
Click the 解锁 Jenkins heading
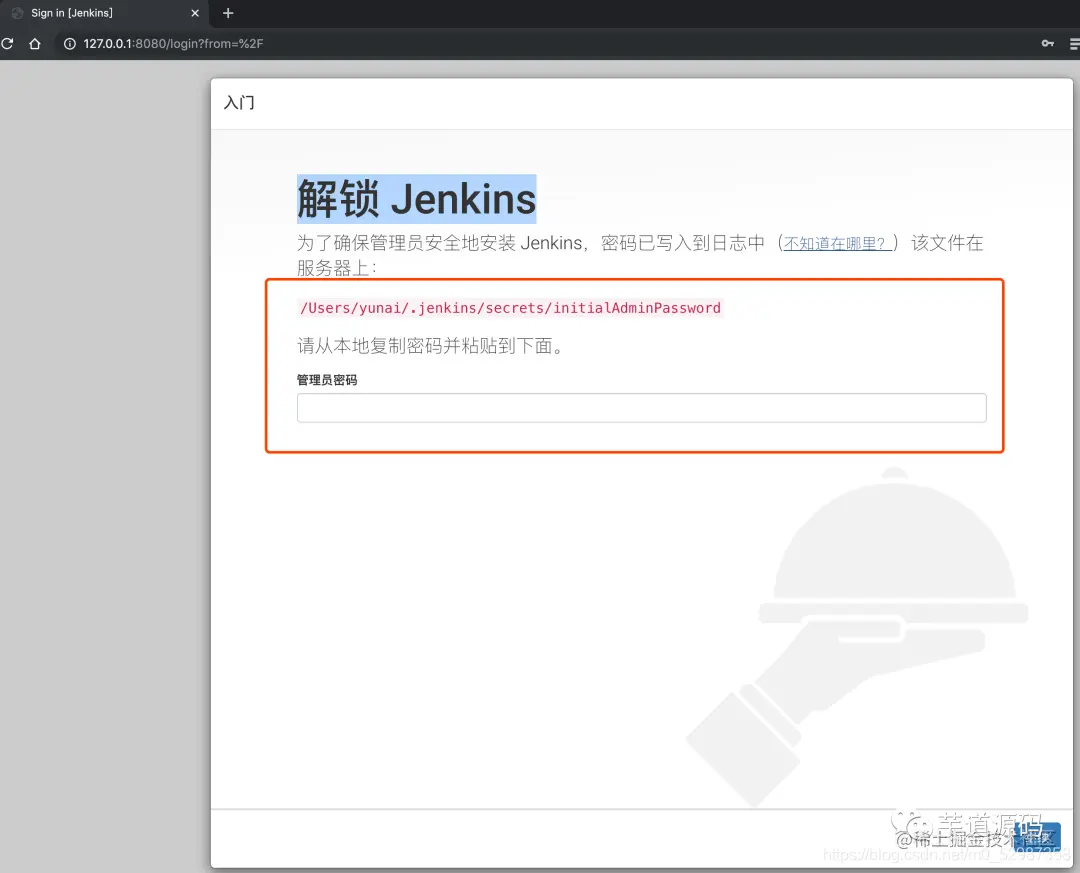[417, 199]
